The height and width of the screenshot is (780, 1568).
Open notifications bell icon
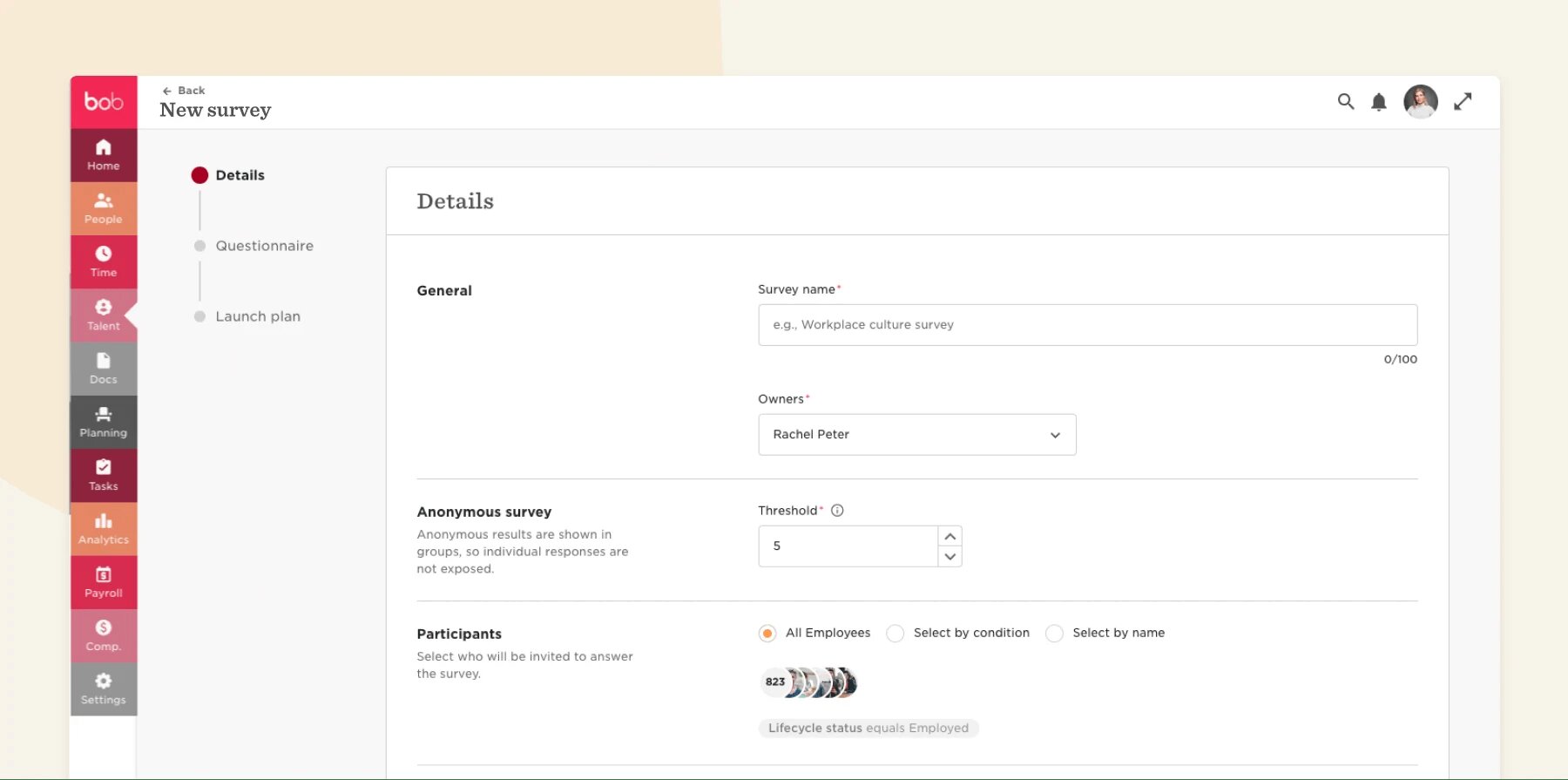click(1378, 102)
